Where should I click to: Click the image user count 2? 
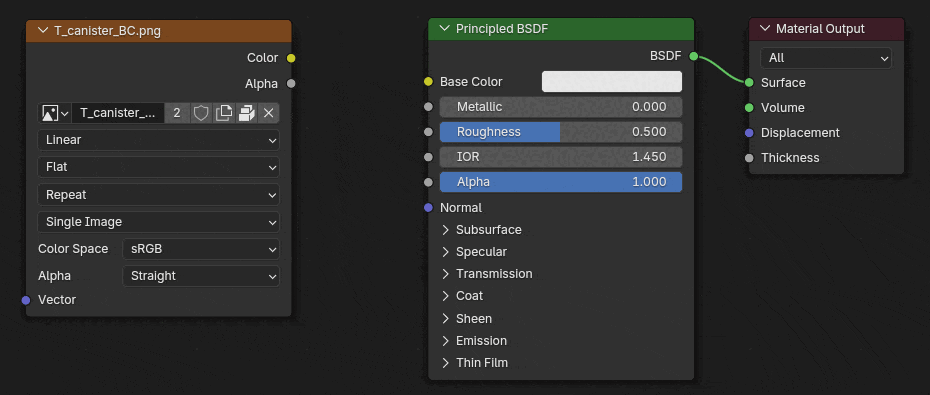(177, 113)
